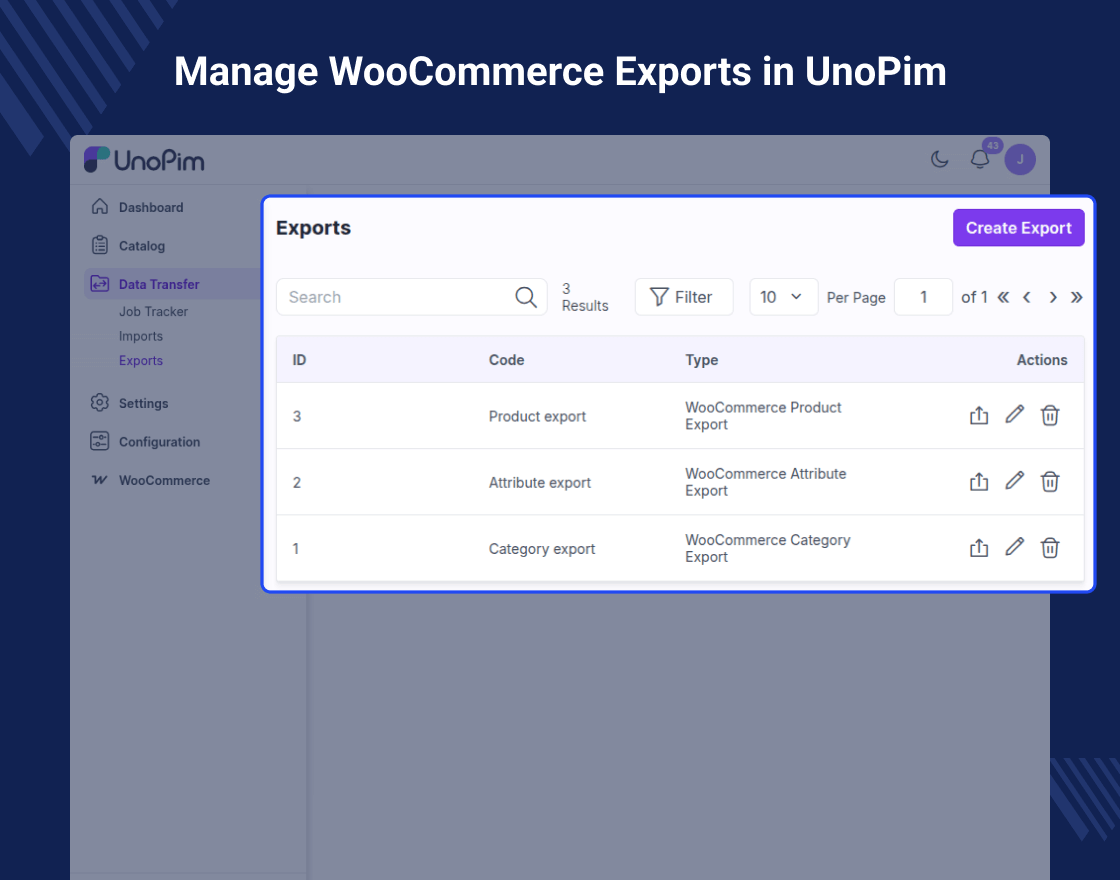The width and height of the screenshot is (1120, 880).
Task: Click the WooCommerce W icon
Action: [99, 480]
